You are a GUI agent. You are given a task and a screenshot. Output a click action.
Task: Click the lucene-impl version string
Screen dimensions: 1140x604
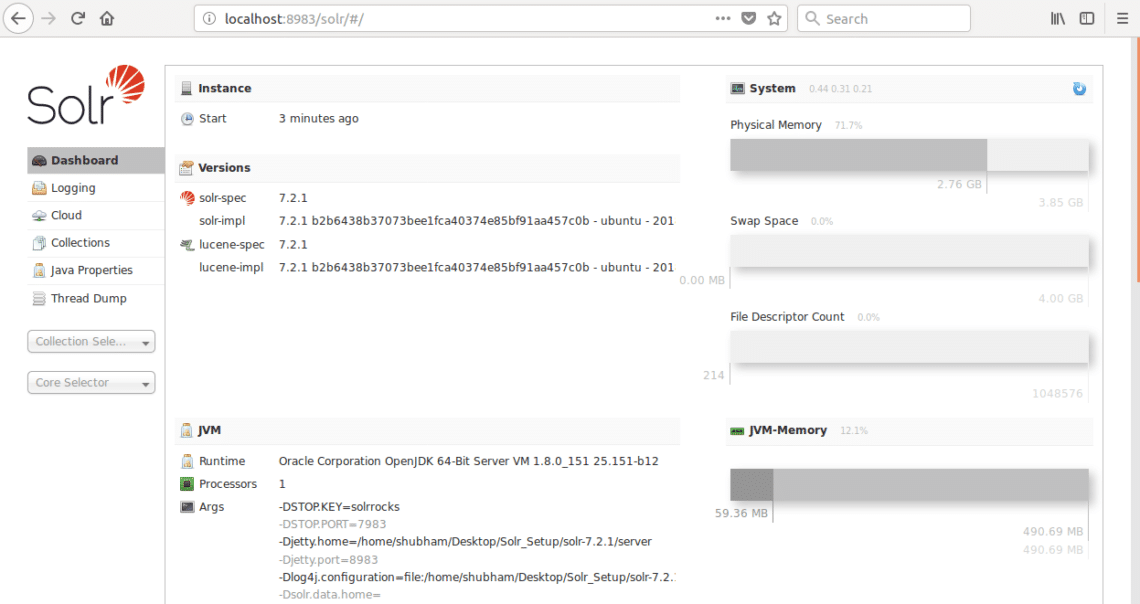pyautogui.click(x=476, y=267)
